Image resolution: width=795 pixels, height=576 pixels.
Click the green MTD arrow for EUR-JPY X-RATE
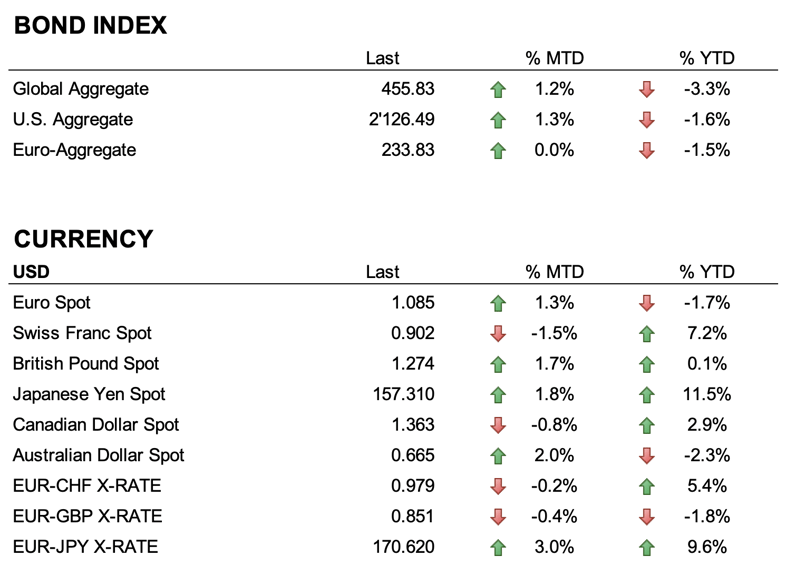point(498,548)
